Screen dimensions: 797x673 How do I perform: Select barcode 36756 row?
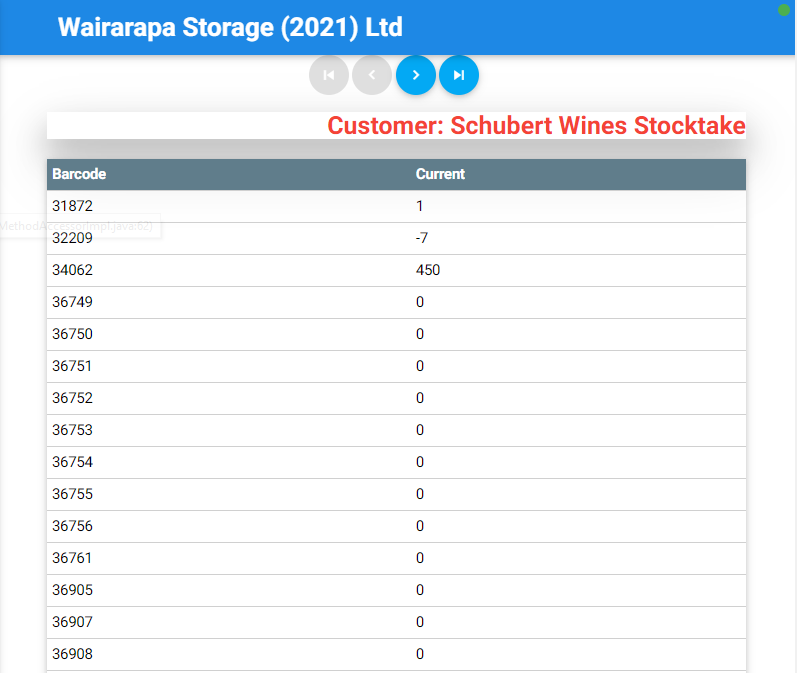pyautogui.click(x=71, y=526)
